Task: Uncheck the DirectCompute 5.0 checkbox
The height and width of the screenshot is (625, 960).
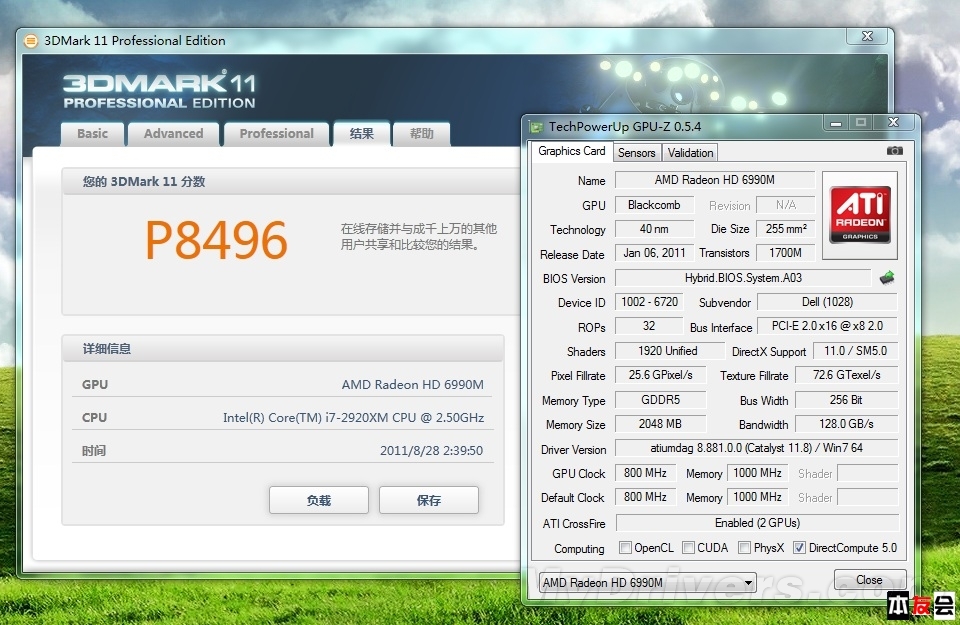Action: 799,548
